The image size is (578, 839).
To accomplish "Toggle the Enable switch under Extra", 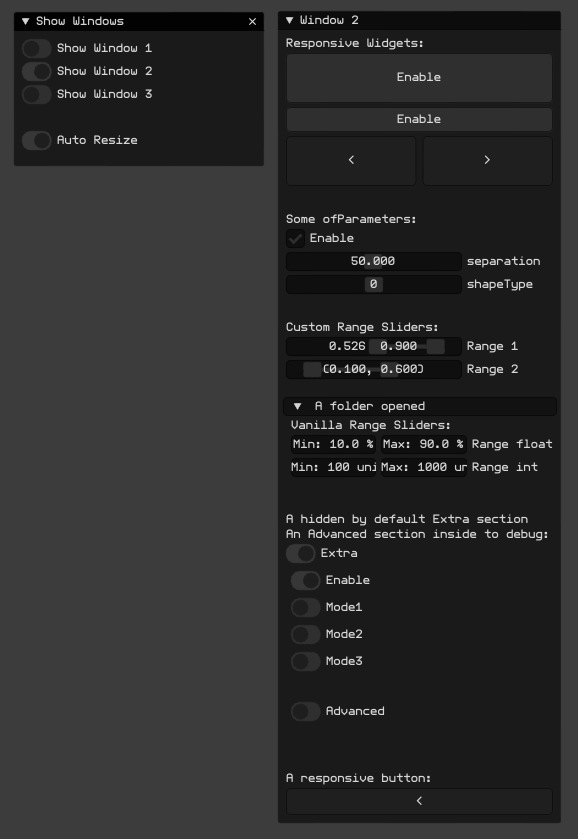I will coord(306,580).
